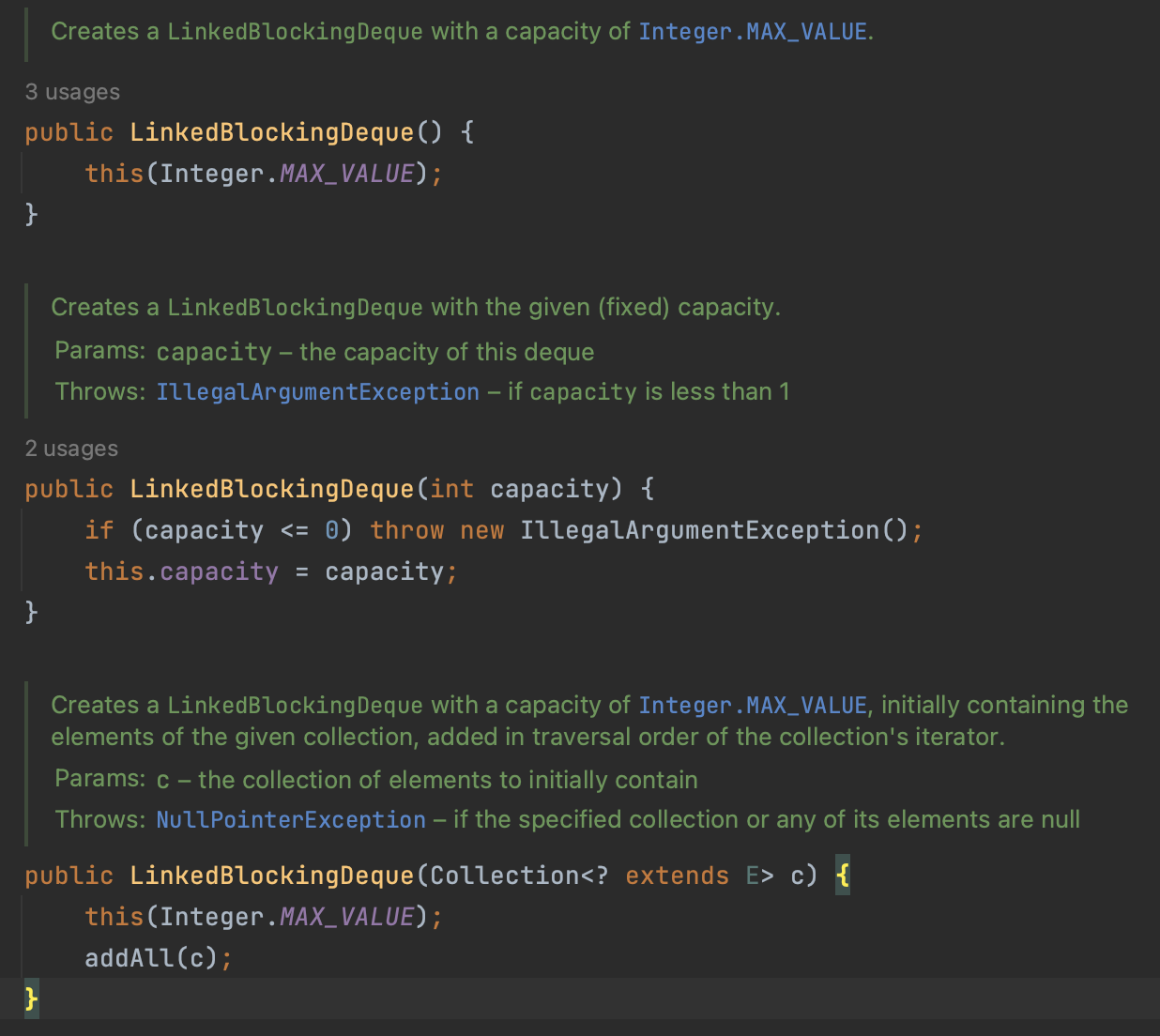Click MAX_VALUE in the last this(...) call

pyautogui.click(x=347, y=917)
